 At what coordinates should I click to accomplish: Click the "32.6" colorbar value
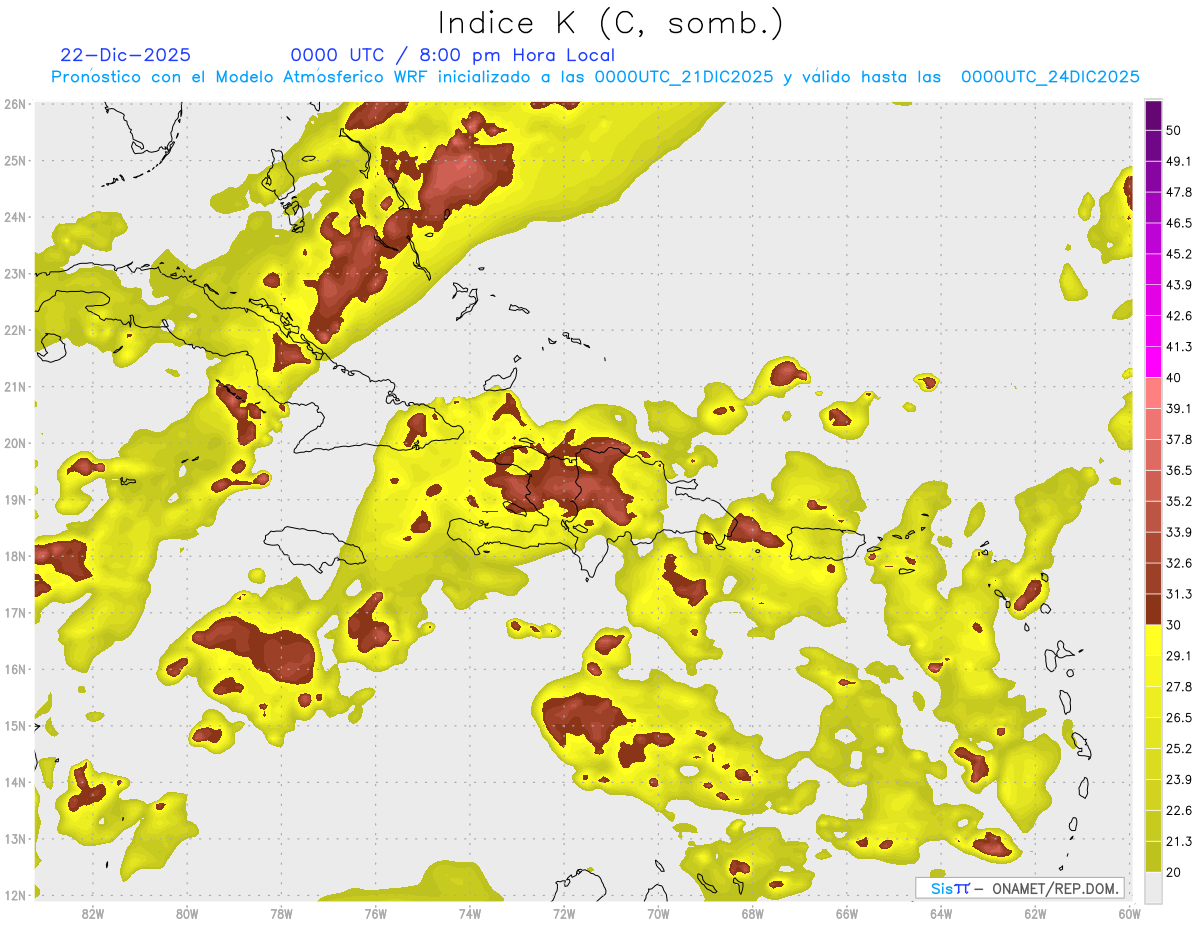(1178, 563)
